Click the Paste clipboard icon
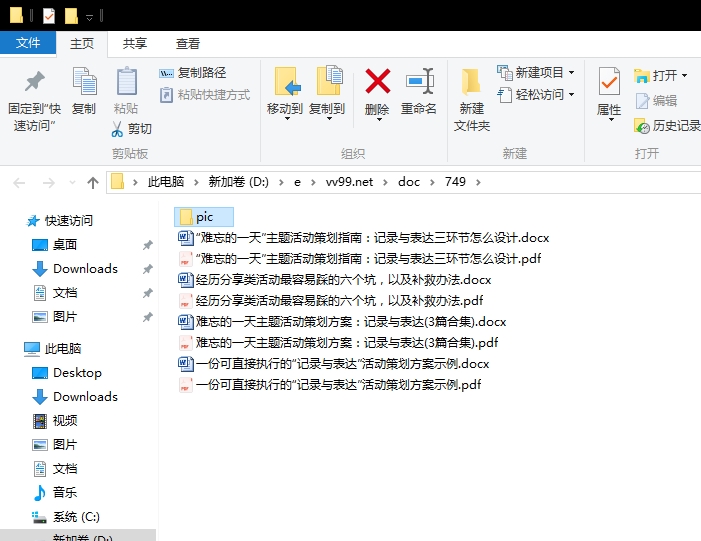 (x=127, y=81)
